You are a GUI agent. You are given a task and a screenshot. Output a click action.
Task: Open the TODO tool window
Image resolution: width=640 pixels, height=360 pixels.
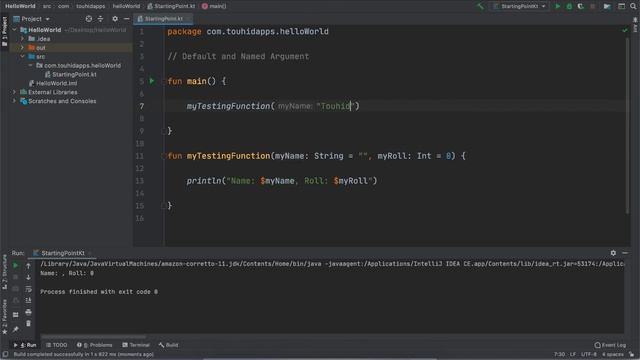(x=57, y=345)
